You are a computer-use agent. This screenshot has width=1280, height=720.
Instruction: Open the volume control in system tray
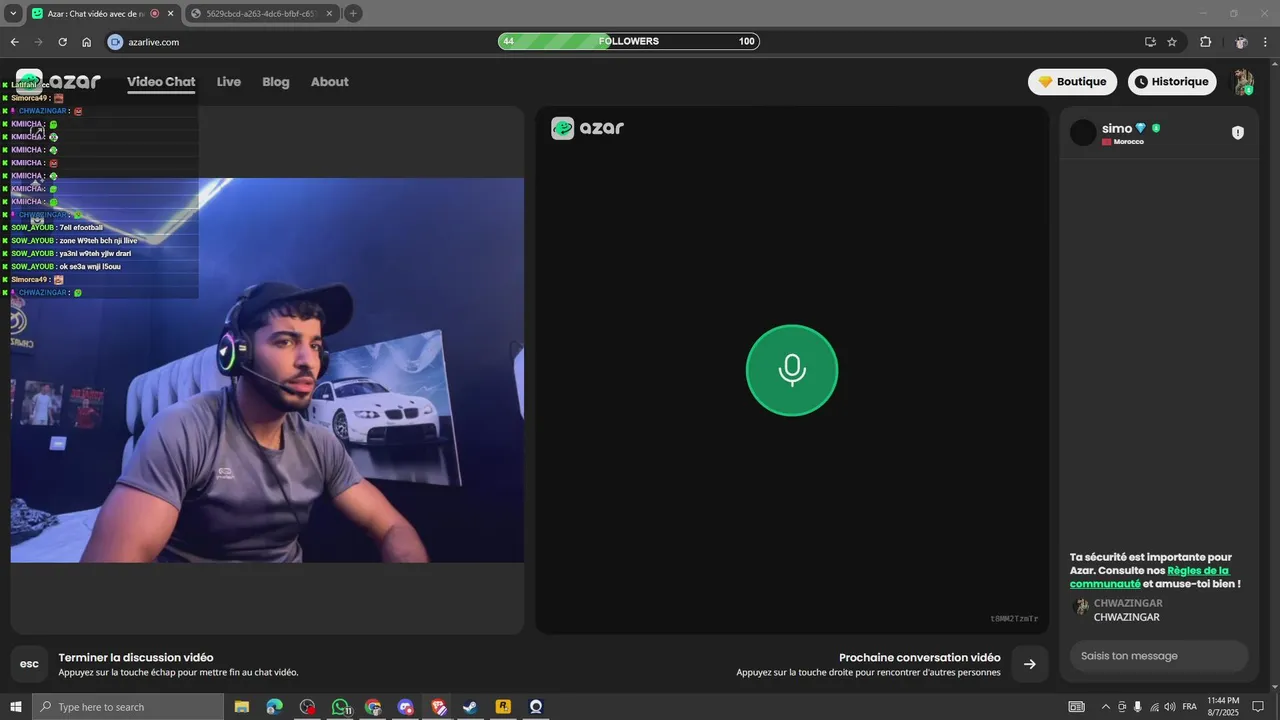pos(1169,707)
